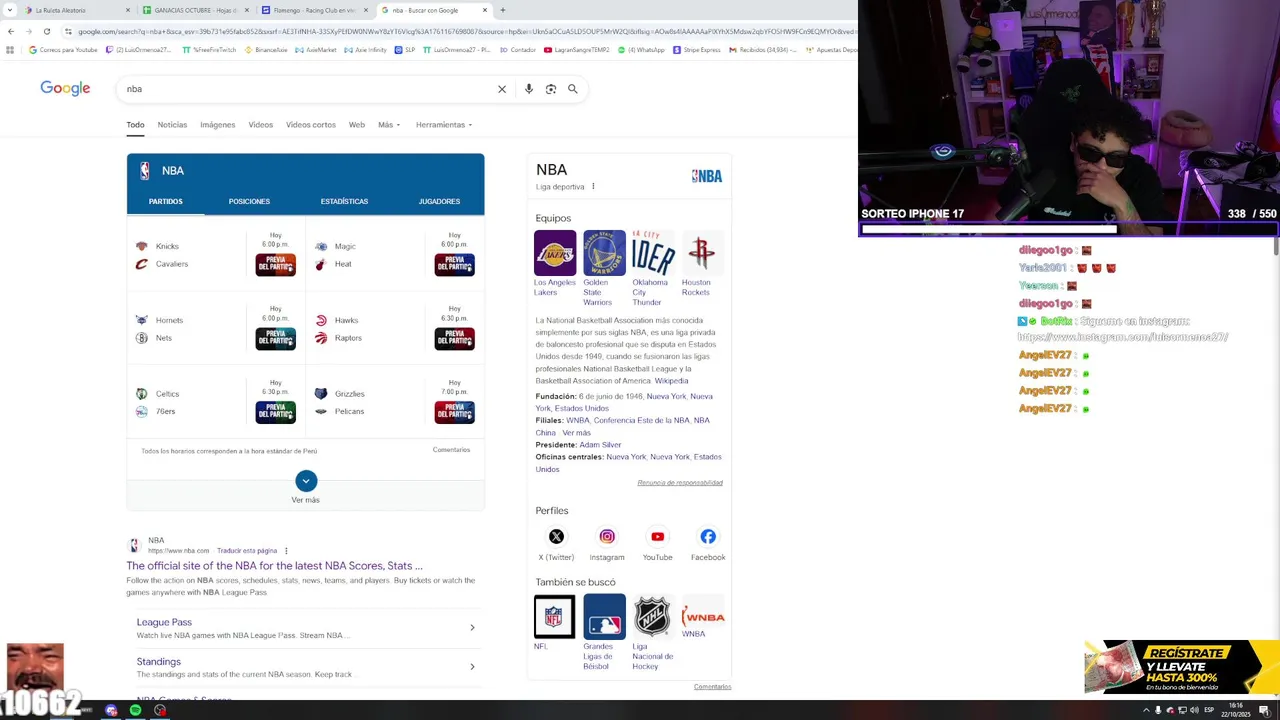Expand the Herramientas dropdown
1280x720 pixels.
tap(444, 125)
